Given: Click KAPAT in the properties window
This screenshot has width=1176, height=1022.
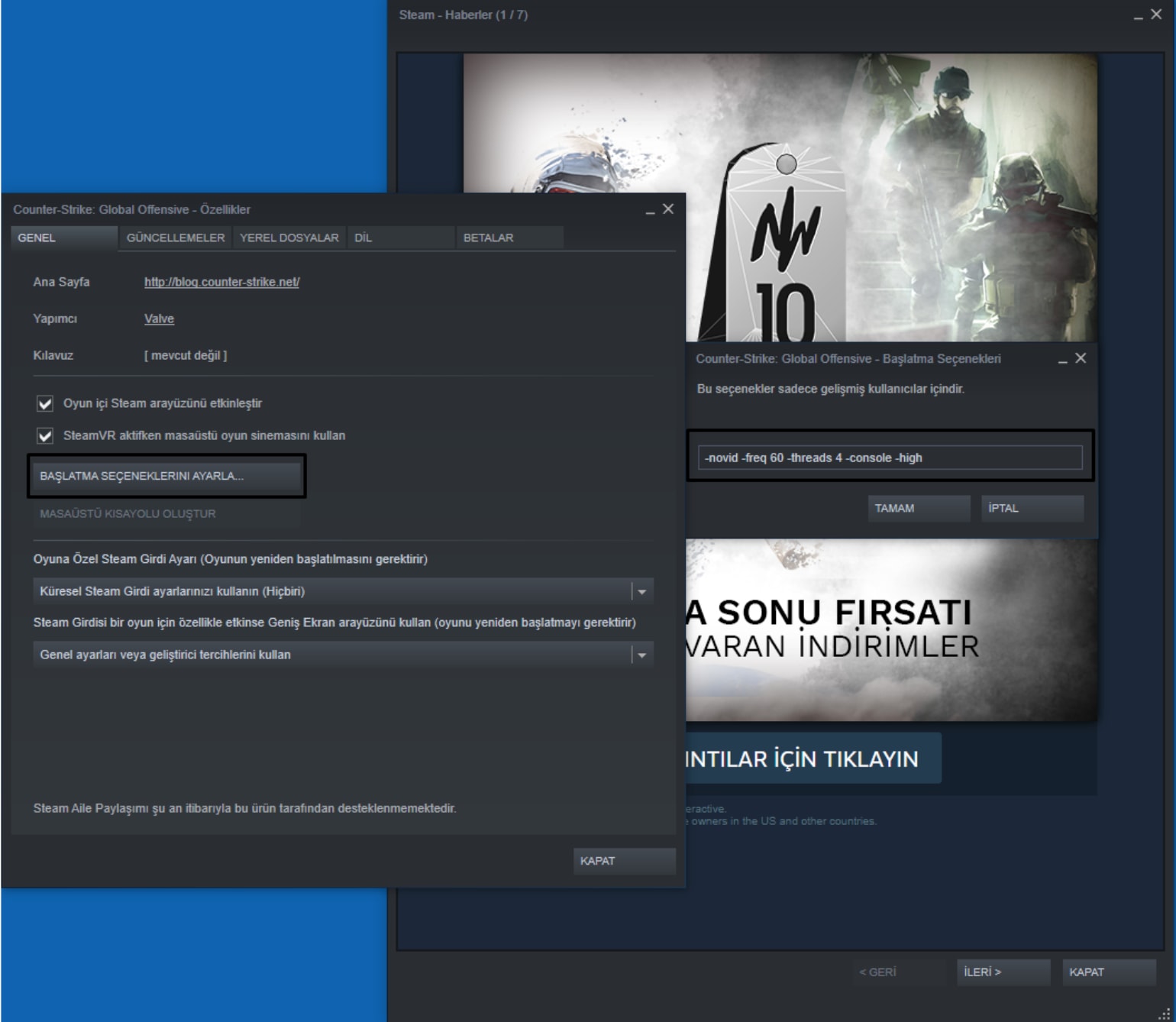Looking at the screenshot, I should pyautogui.click(x=624, y=861).
